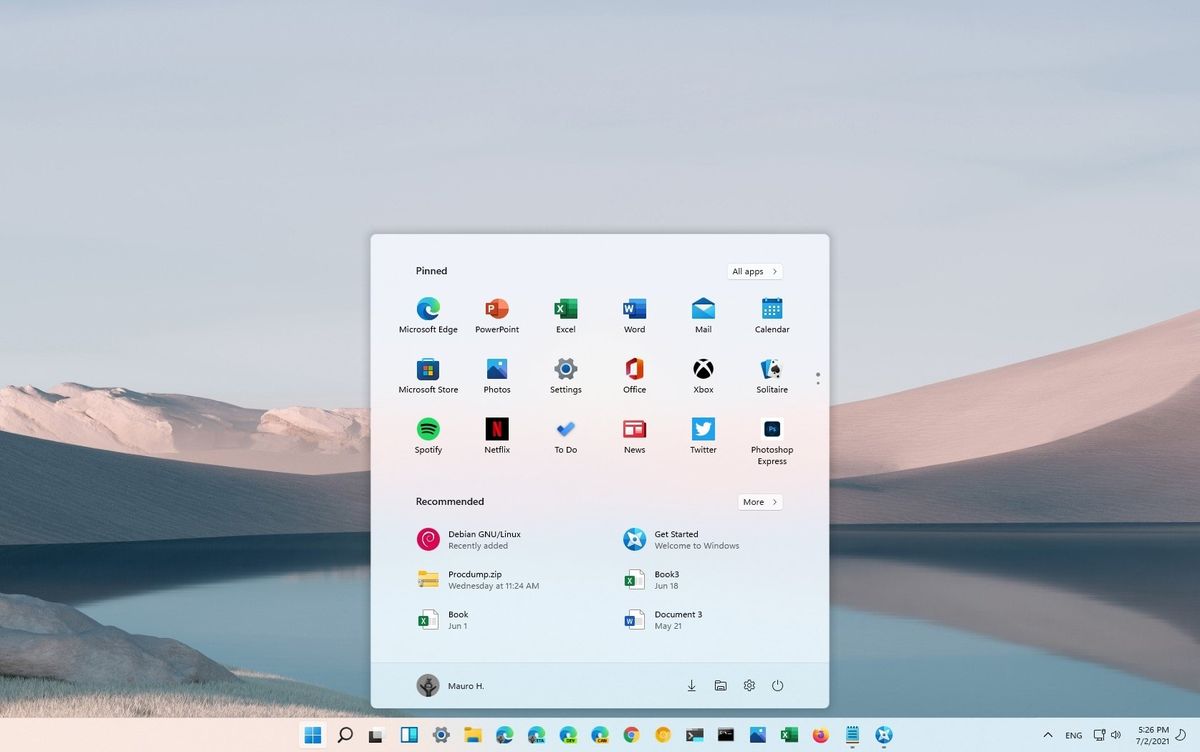The image size is (1200, 752).
Task: Open Microsoft Edge from the Pinned apps
Action: (428, 311)
